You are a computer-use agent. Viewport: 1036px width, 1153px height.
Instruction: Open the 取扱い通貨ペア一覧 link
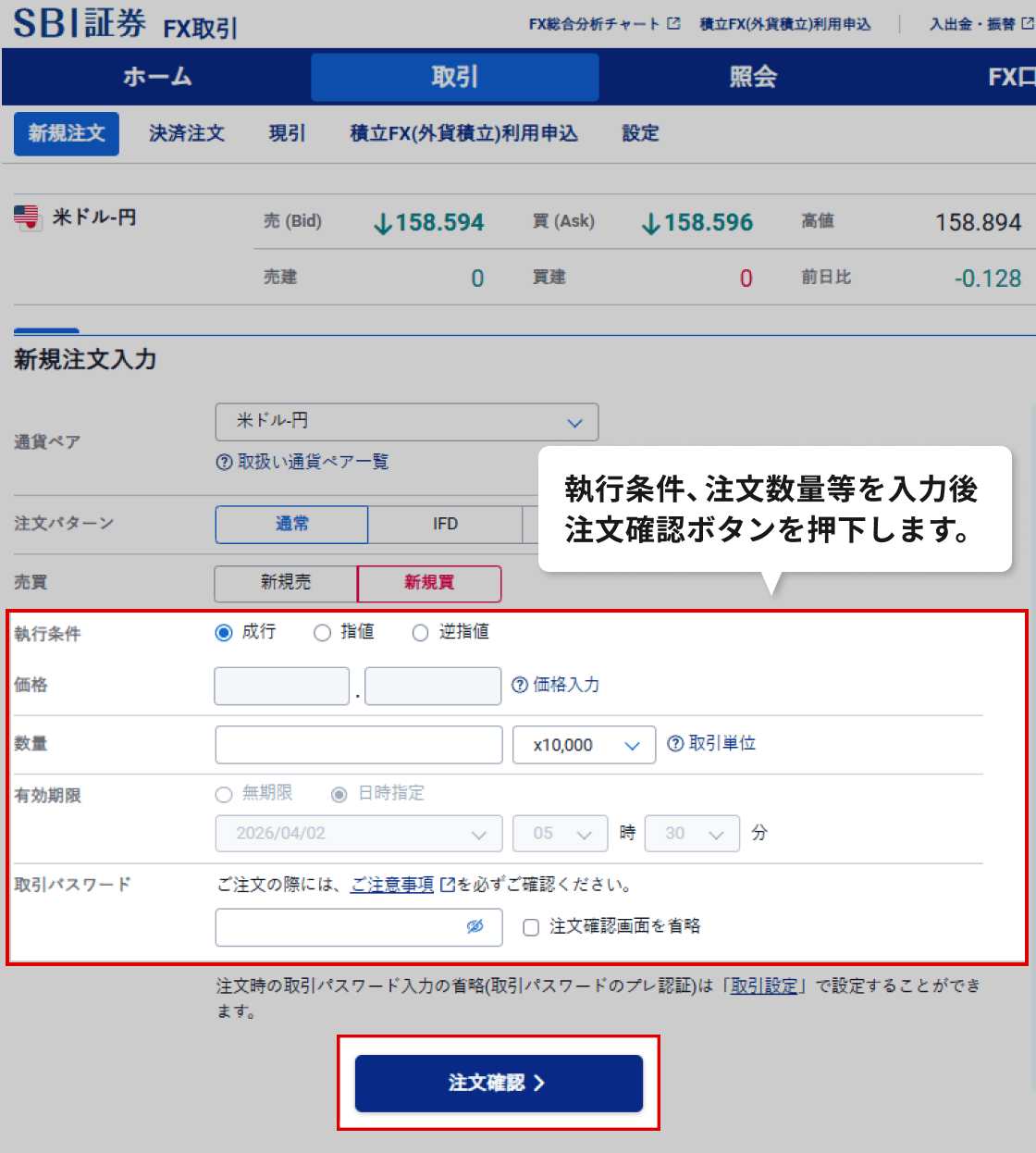tap(314, 462)
